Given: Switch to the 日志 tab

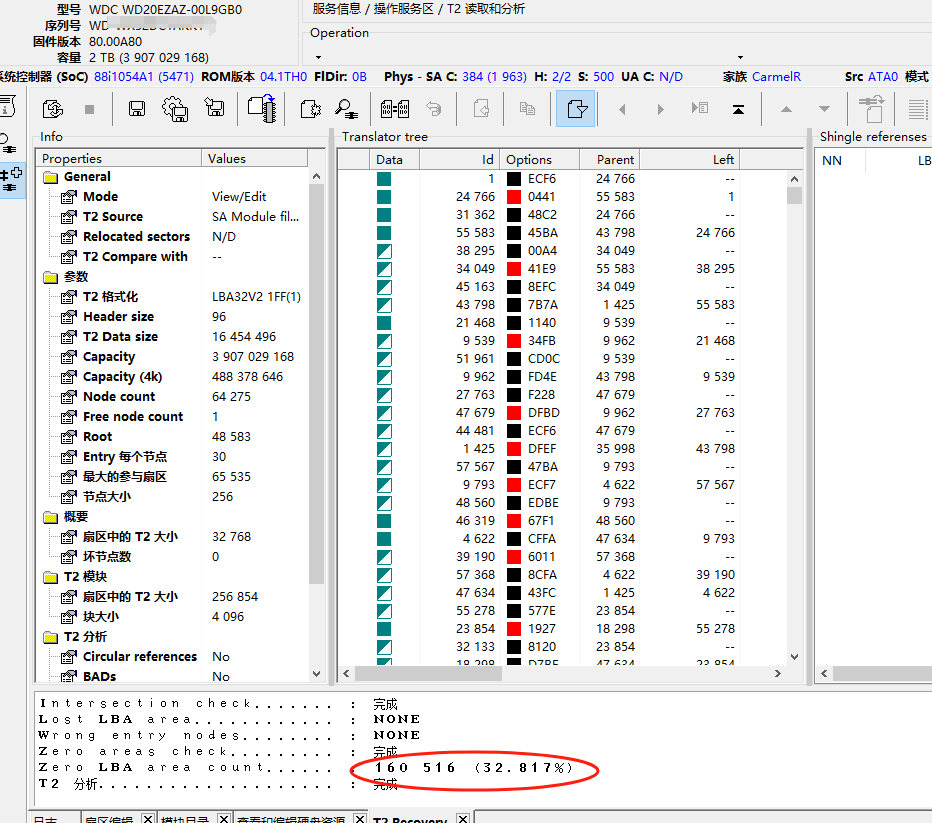Looking at the screenshot, I should 45,819.
